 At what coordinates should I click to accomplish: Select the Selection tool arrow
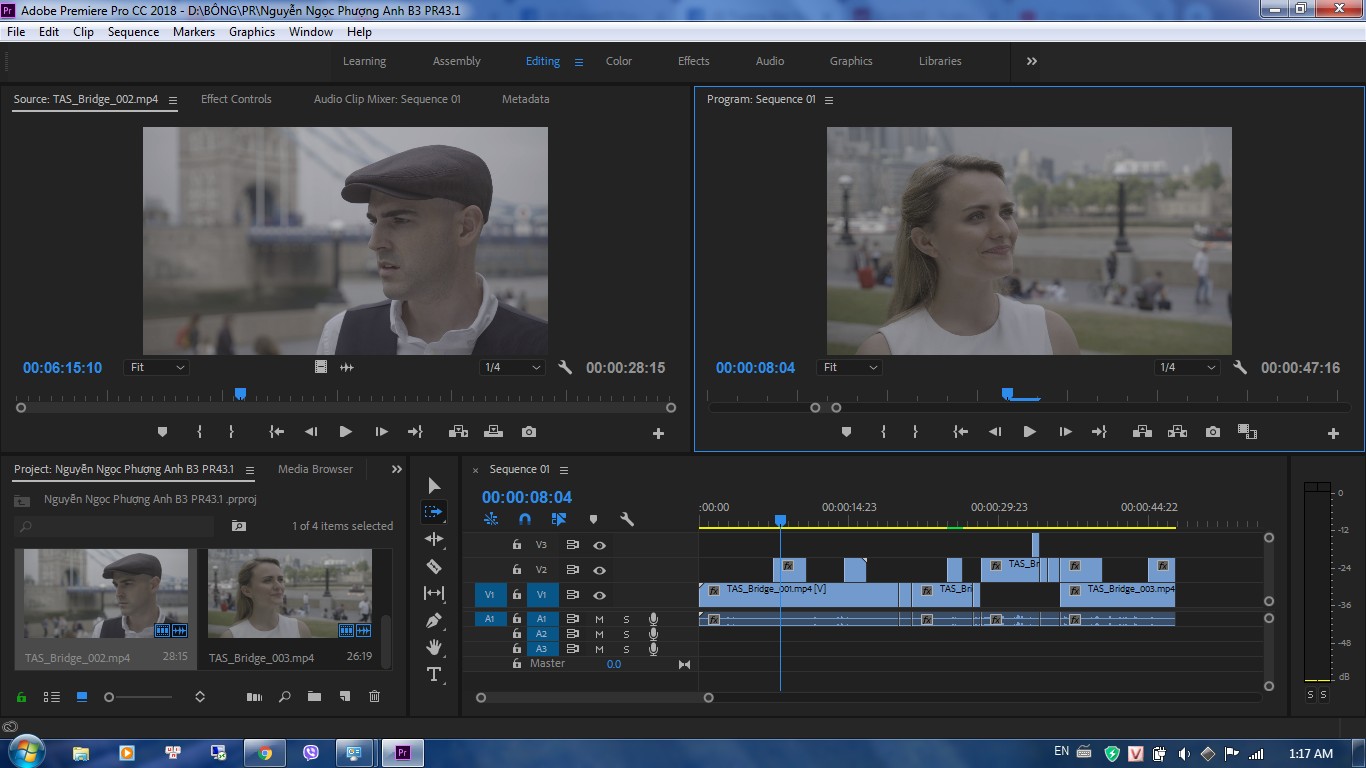434,485
